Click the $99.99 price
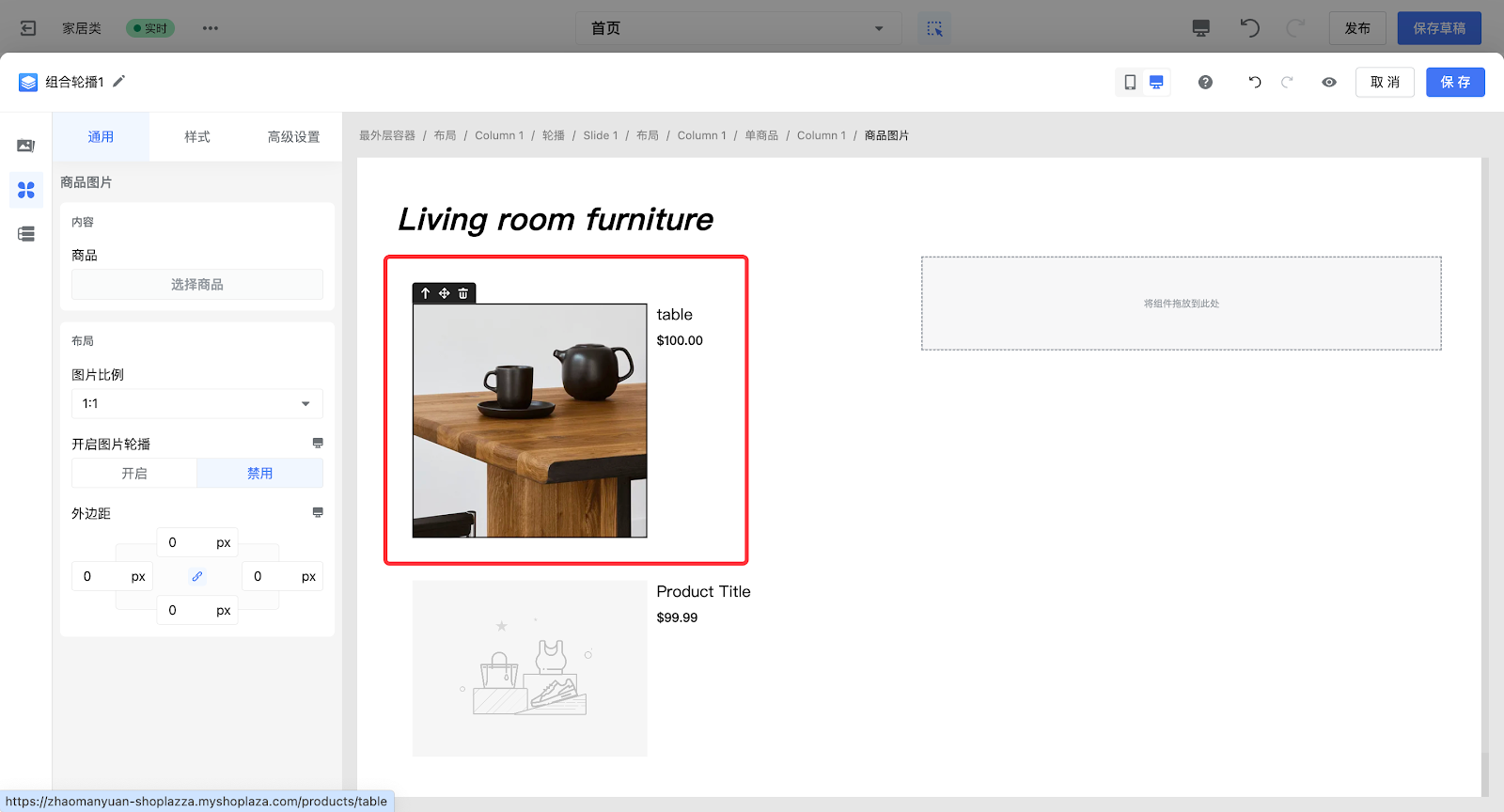Viewport: 1504px width, 812px height. pos(677,617)
